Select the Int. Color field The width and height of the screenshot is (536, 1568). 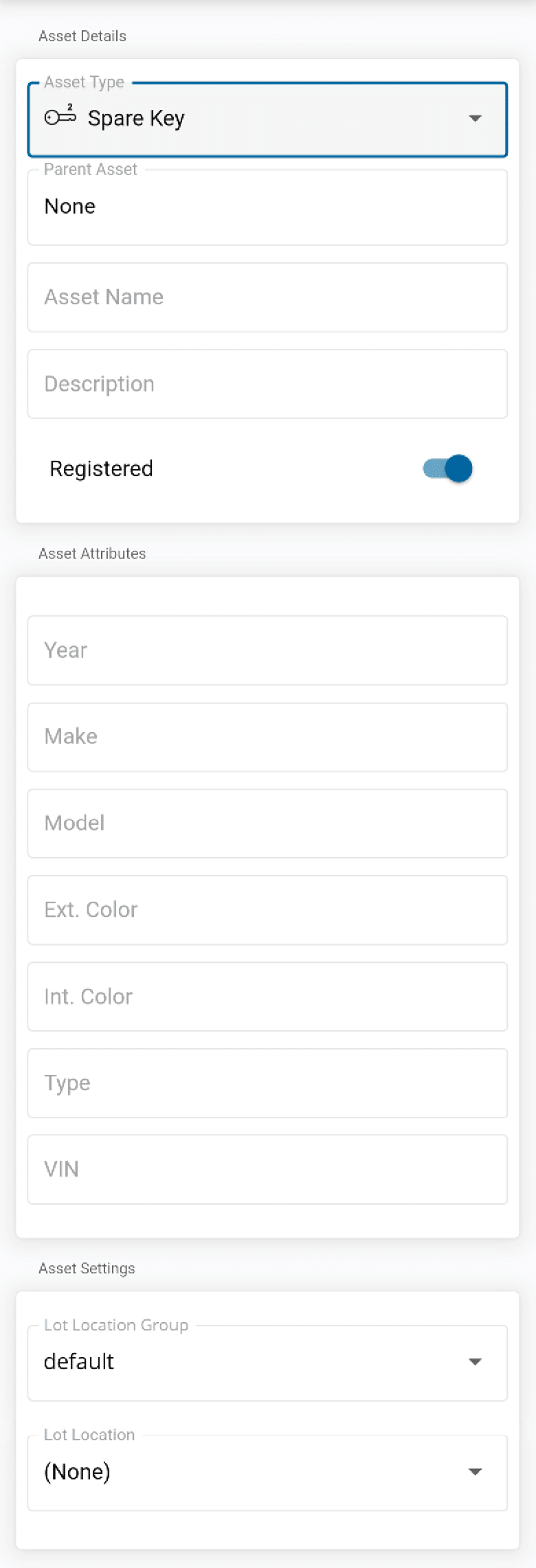point(267,997)
